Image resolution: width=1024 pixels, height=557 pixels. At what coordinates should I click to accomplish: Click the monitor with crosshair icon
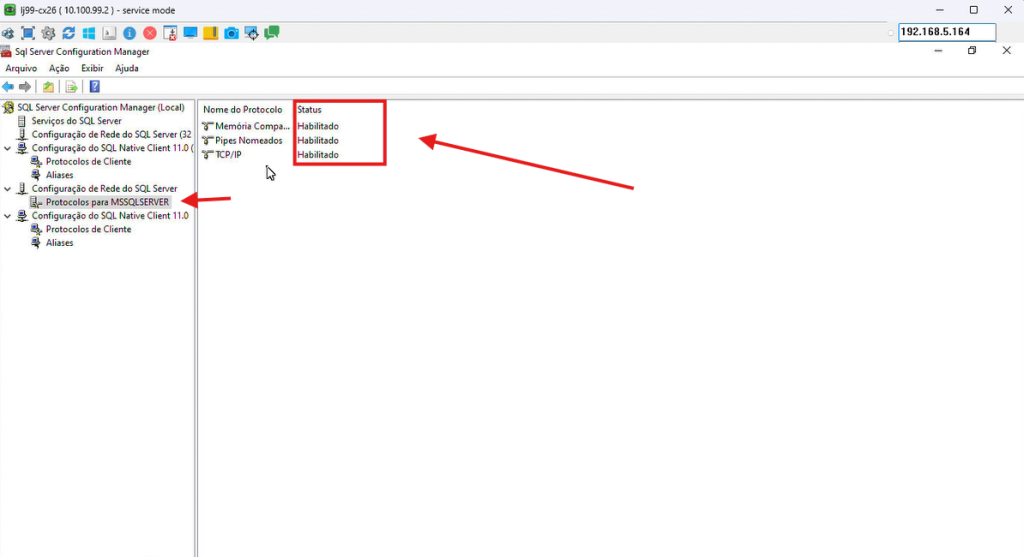(251, 33)
